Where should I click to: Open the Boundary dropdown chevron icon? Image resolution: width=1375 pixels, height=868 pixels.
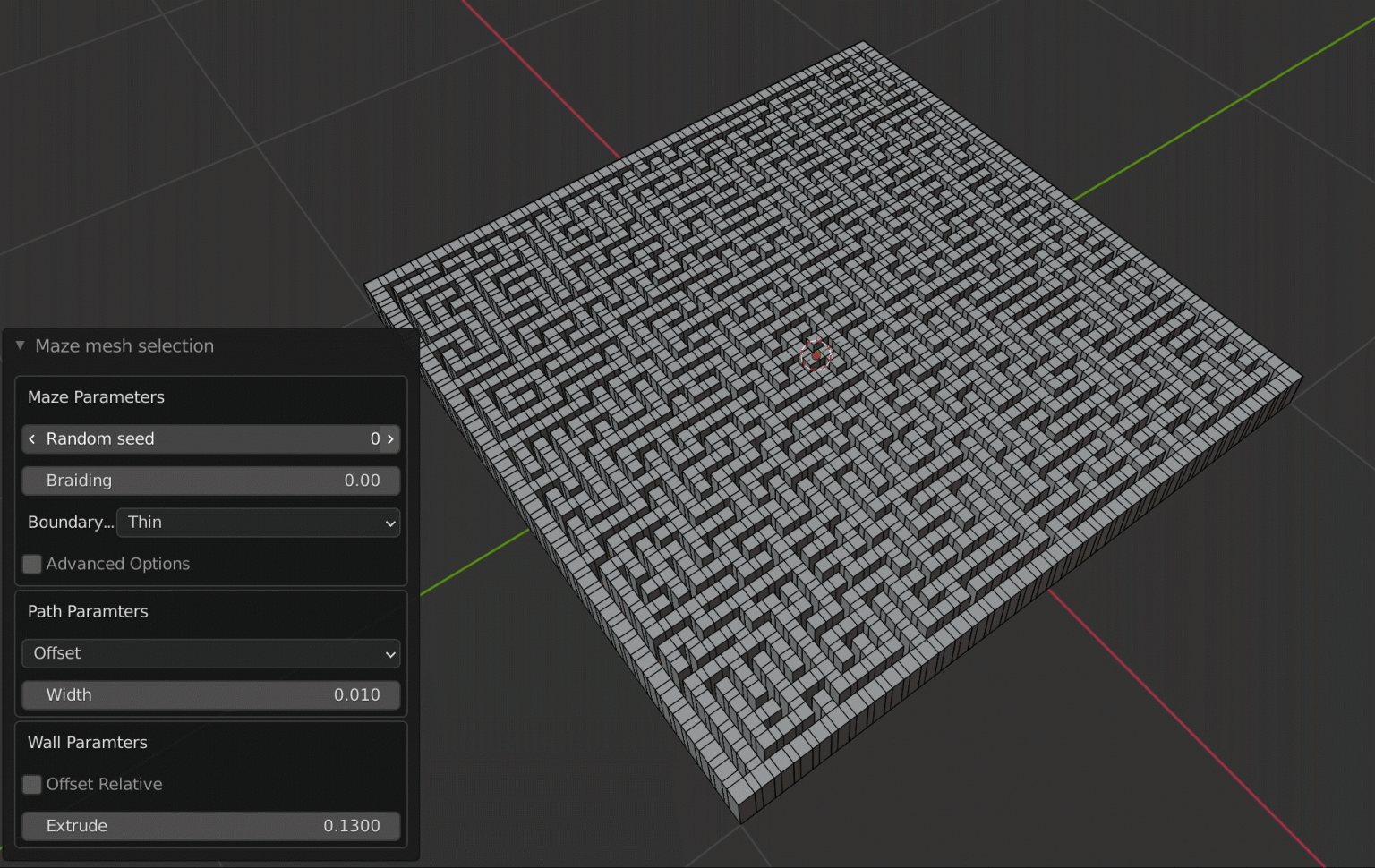point(389,523)
